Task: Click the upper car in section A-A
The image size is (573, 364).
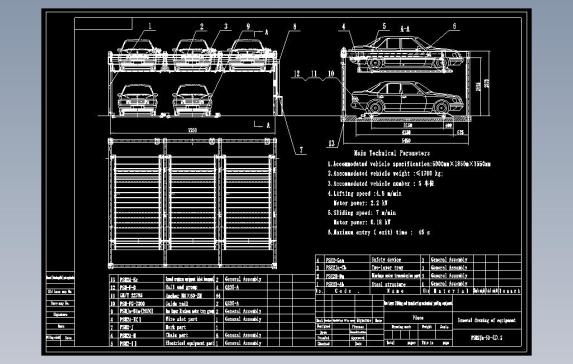Action: (406, 52)
